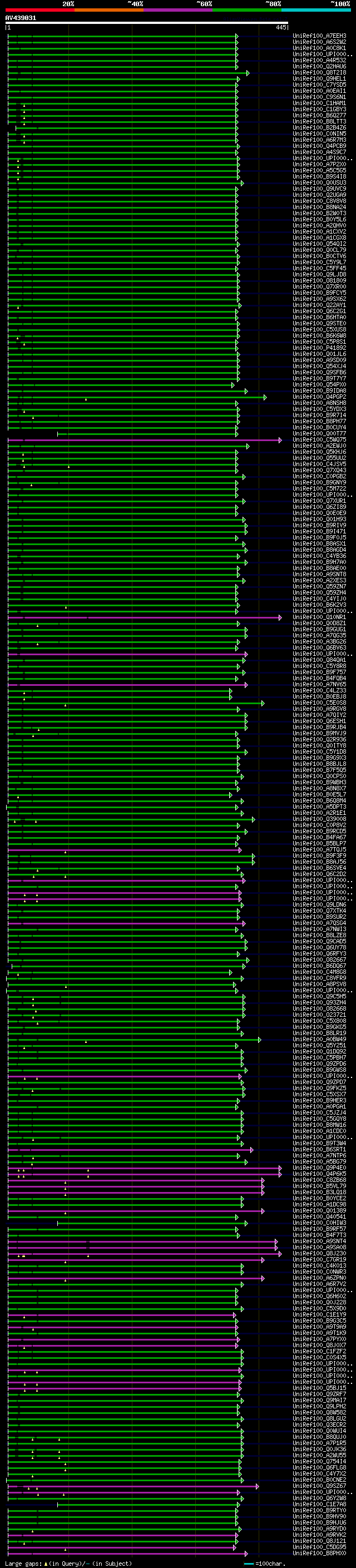Select label UniRef100_Q4P6K5
Viewport: 356px width, 1568px height.
(319, 1174)
